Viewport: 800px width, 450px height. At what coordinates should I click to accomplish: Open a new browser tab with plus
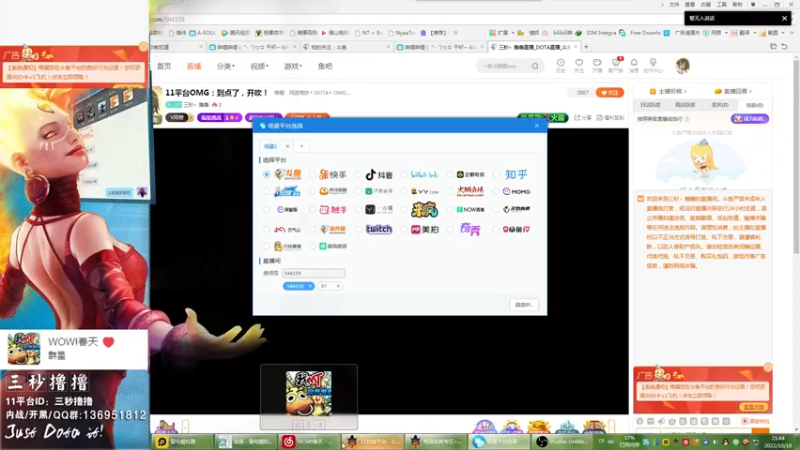click(586, 47)
